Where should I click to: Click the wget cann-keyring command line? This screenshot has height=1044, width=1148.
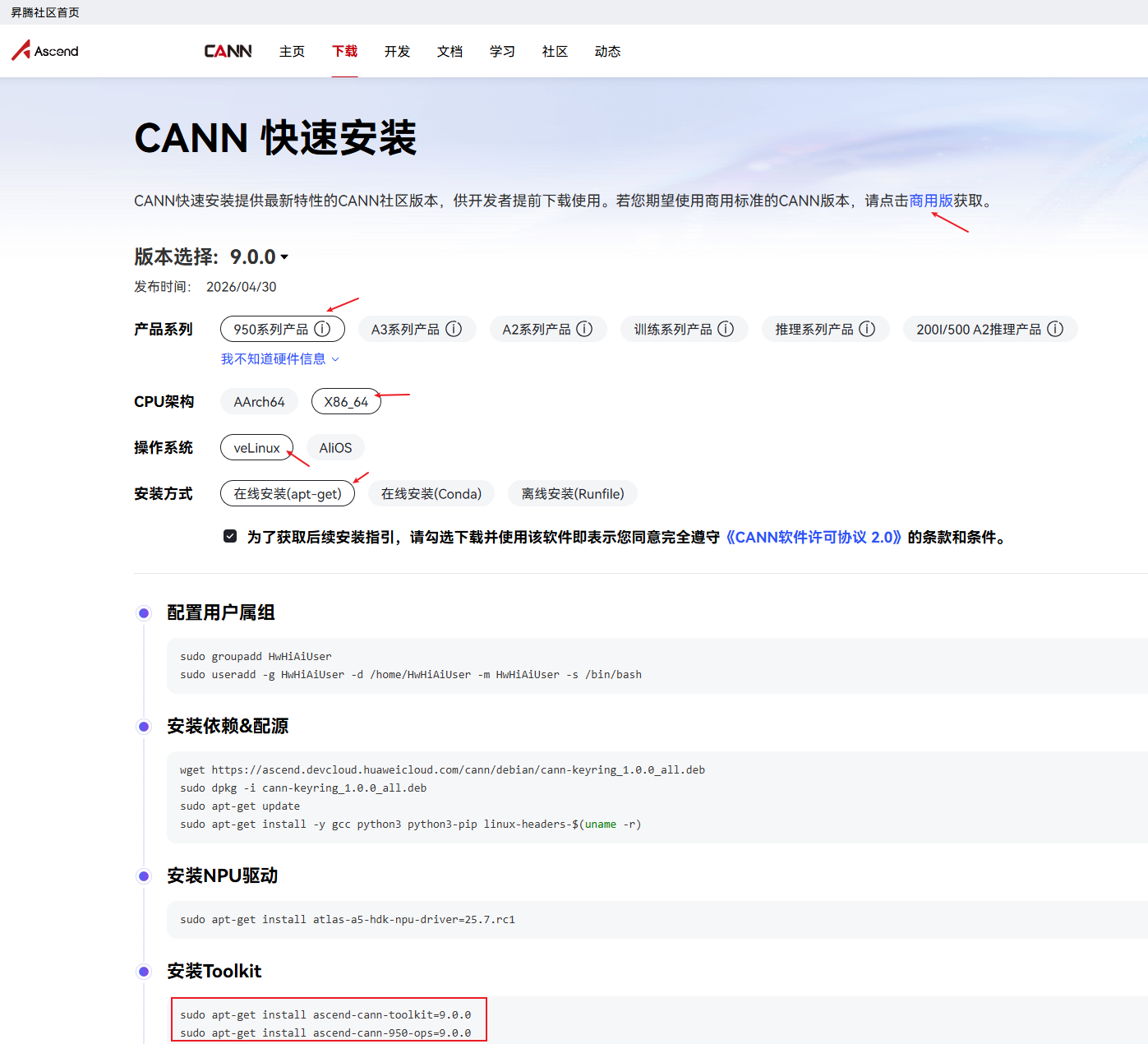442,769
